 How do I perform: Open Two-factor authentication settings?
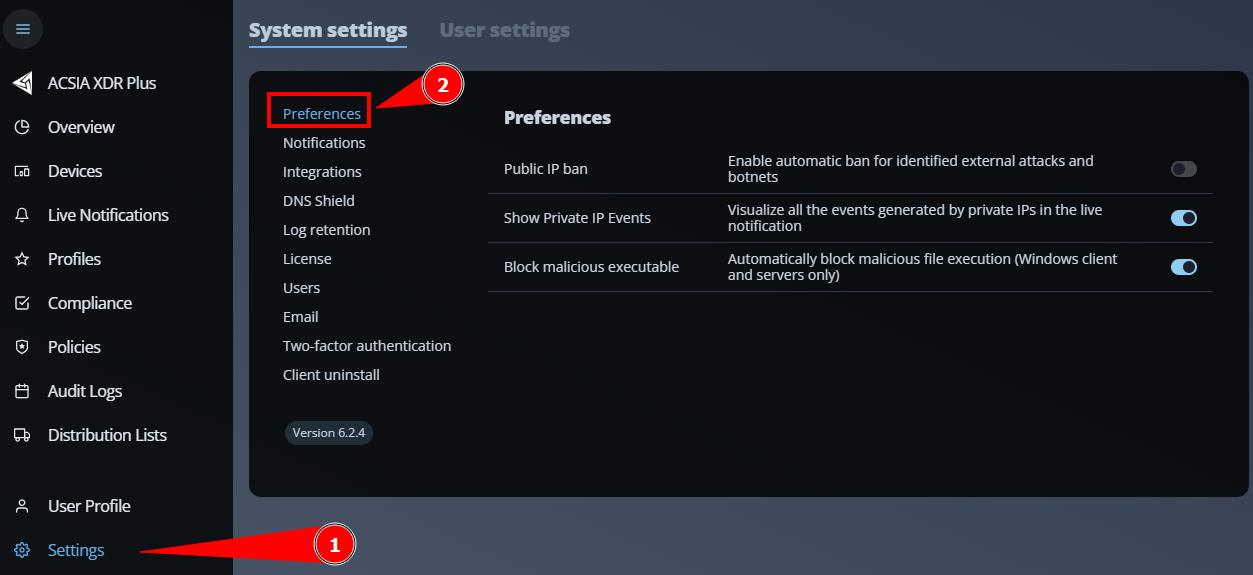pos(367,346)
